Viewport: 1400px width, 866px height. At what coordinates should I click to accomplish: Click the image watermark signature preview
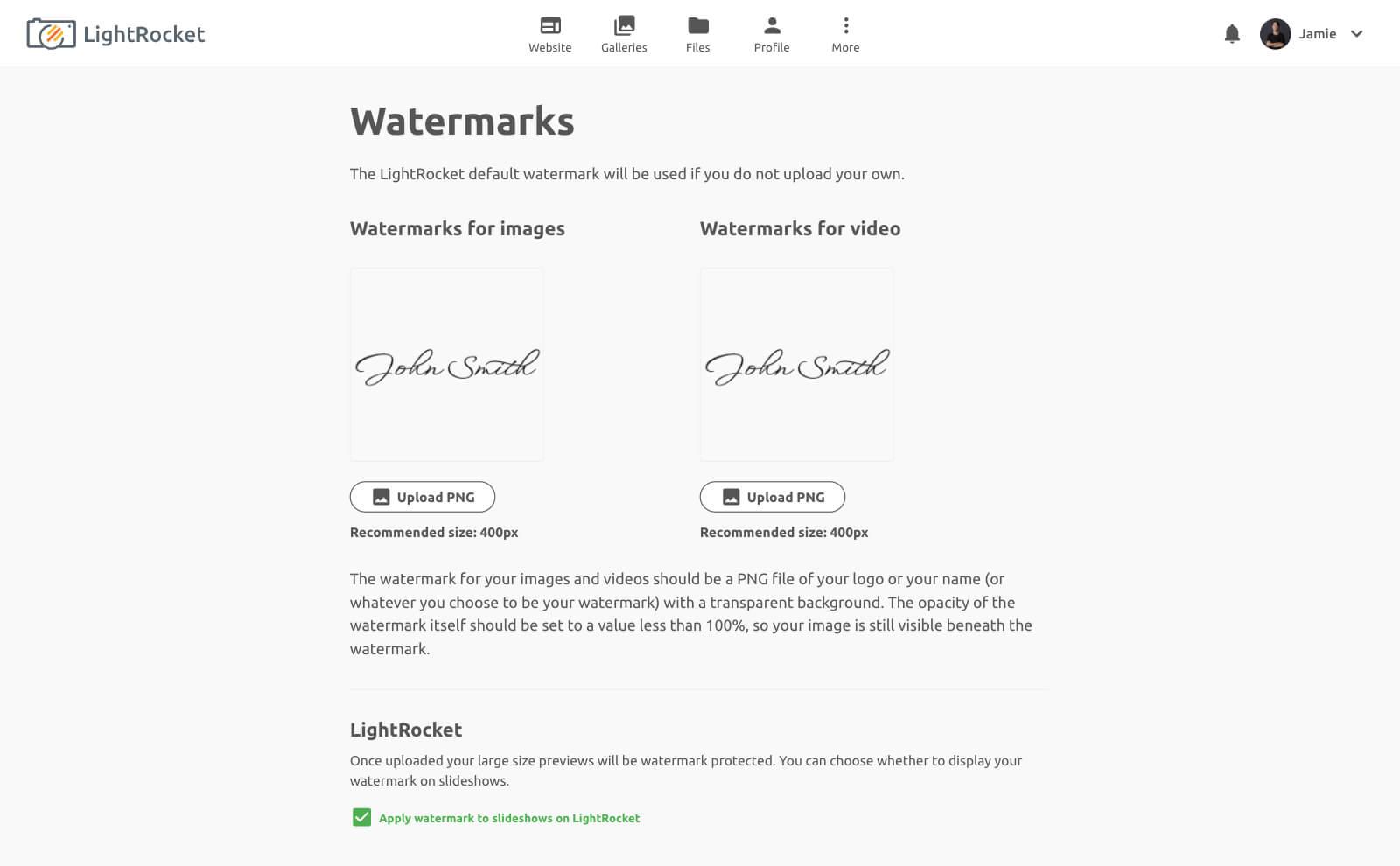point(446,365)
